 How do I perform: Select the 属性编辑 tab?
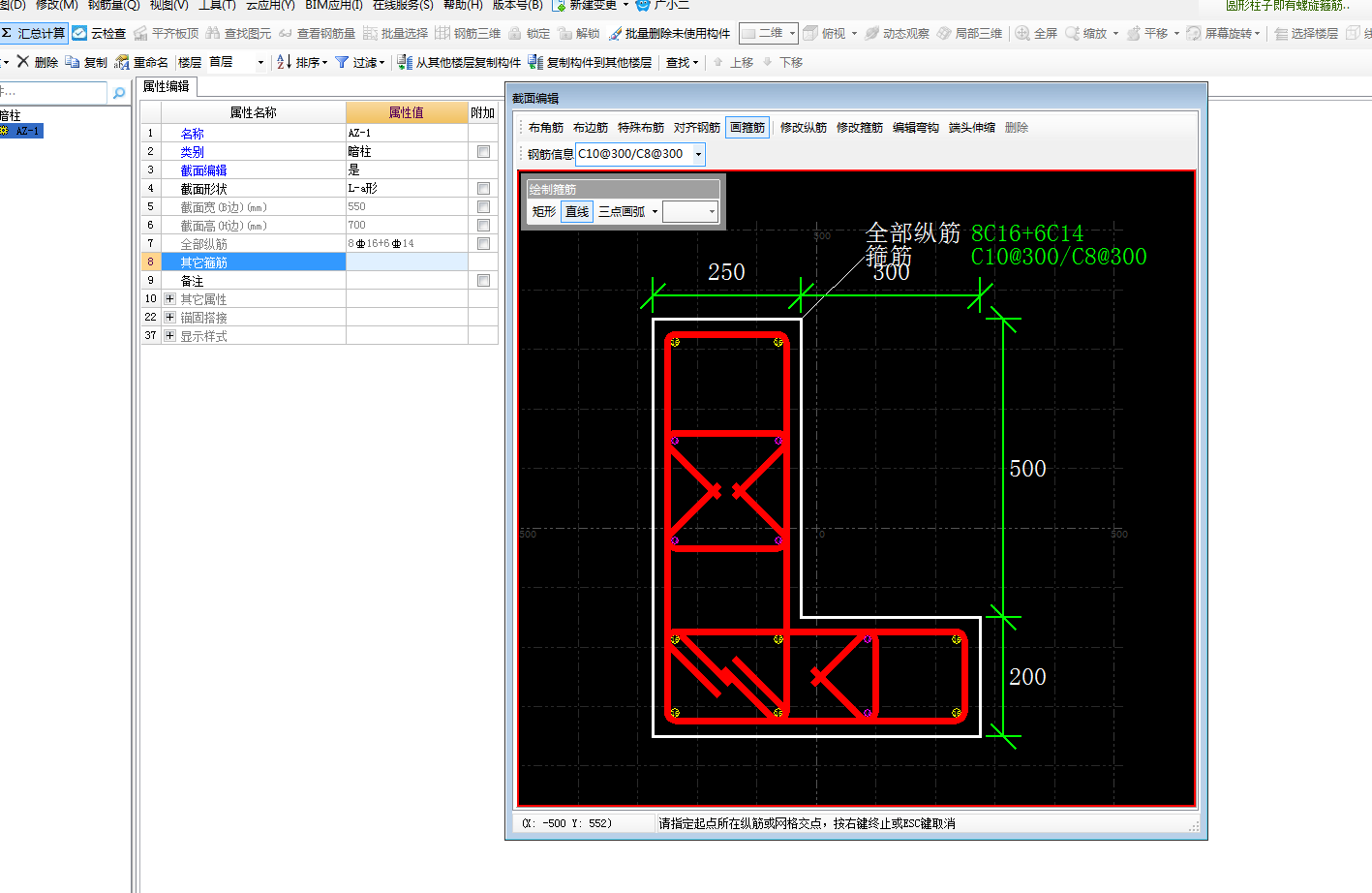167,86
